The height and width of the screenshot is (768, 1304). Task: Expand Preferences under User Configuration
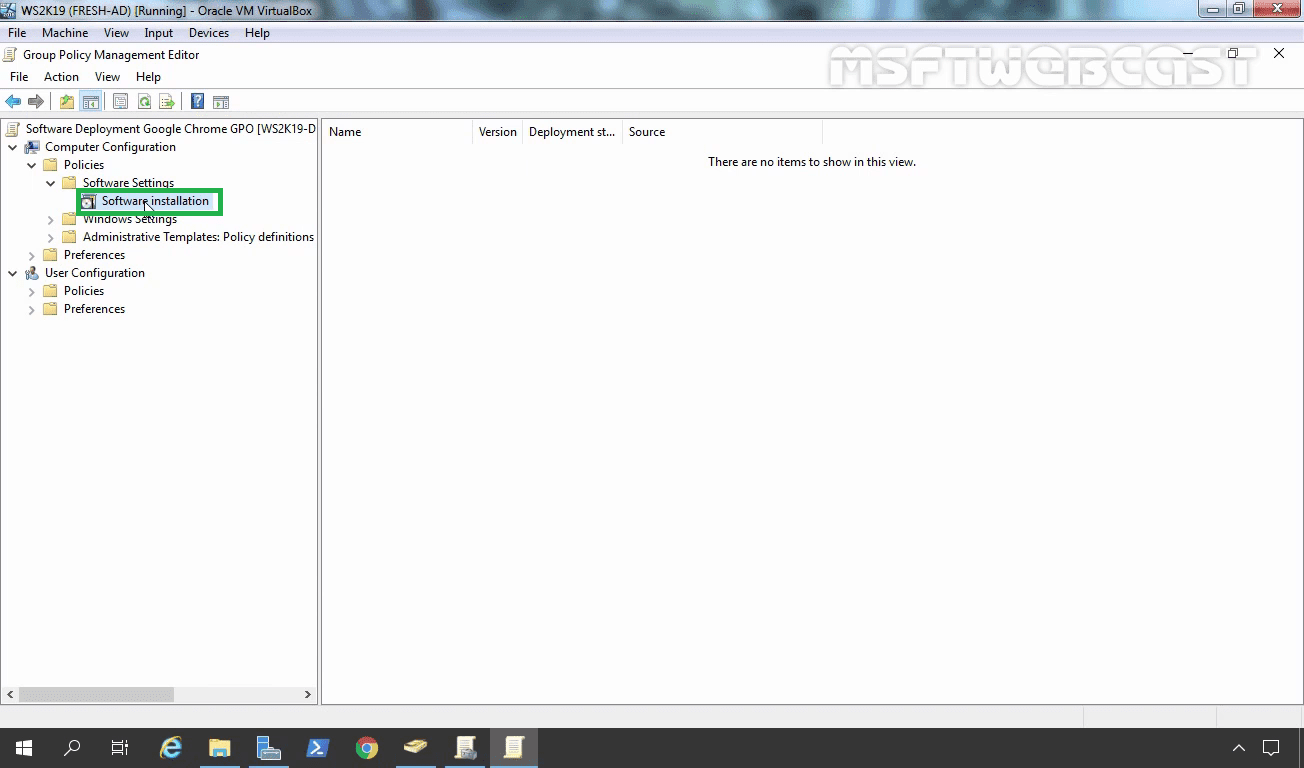pos(32,309)
